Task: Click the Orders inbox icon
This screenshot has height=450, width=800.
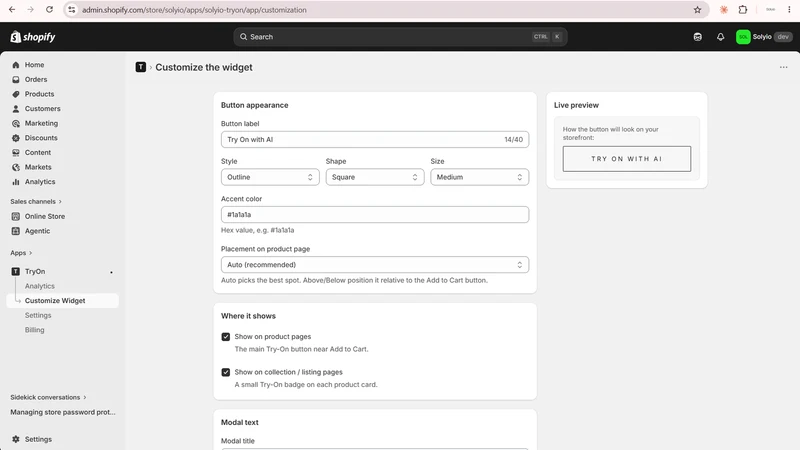Action: pos(16,80)
